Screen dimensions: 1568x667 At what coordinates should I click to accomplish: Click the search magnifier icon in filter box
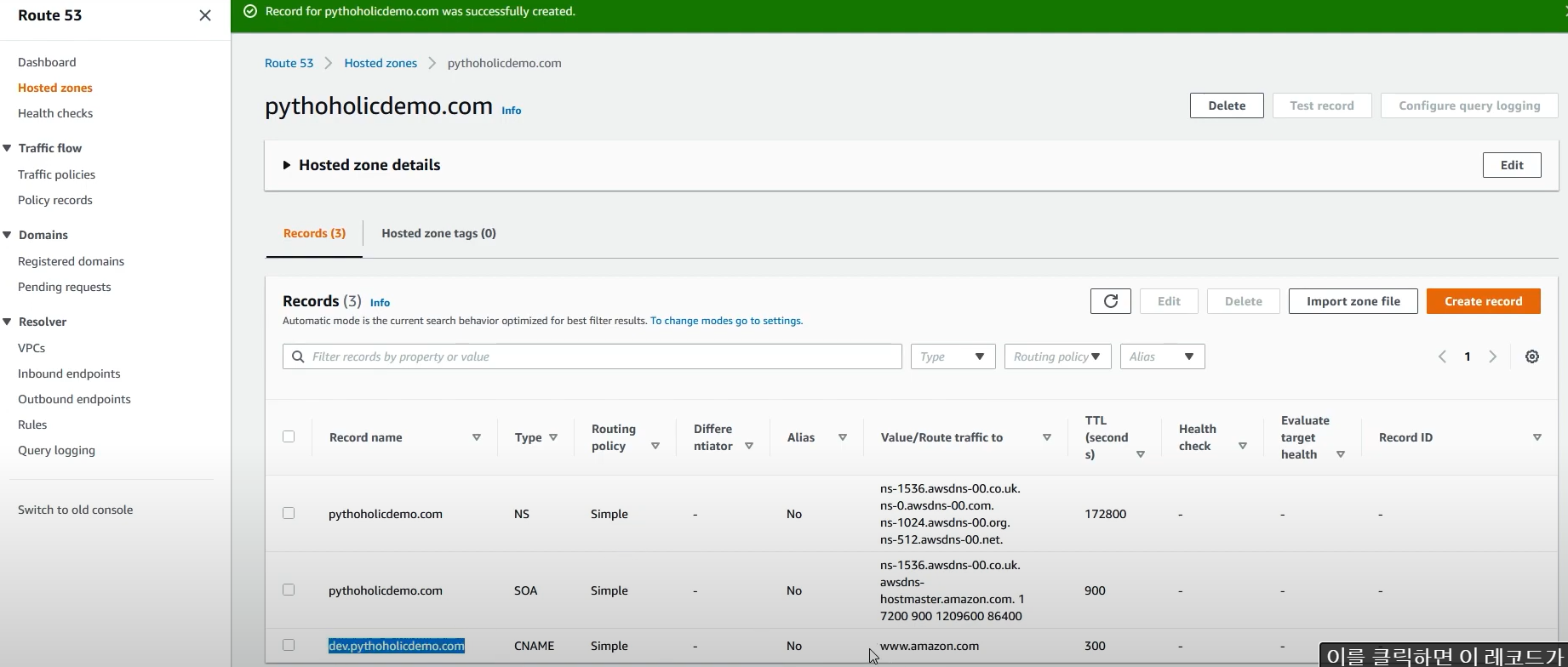298,356
